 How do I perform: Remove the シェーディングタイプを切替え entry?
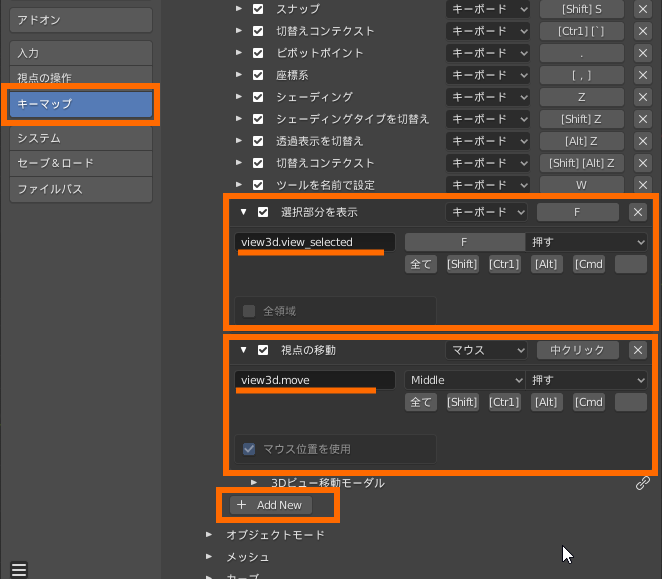[x=643, y=119]
